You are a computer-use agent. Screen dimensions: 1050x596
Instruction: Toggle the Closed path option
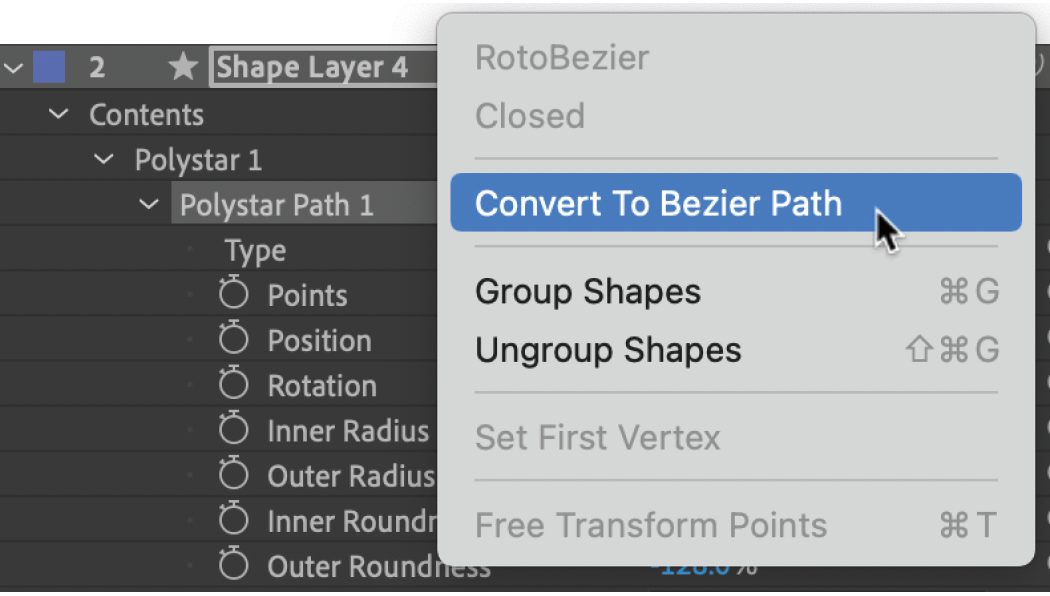[530, 116]
